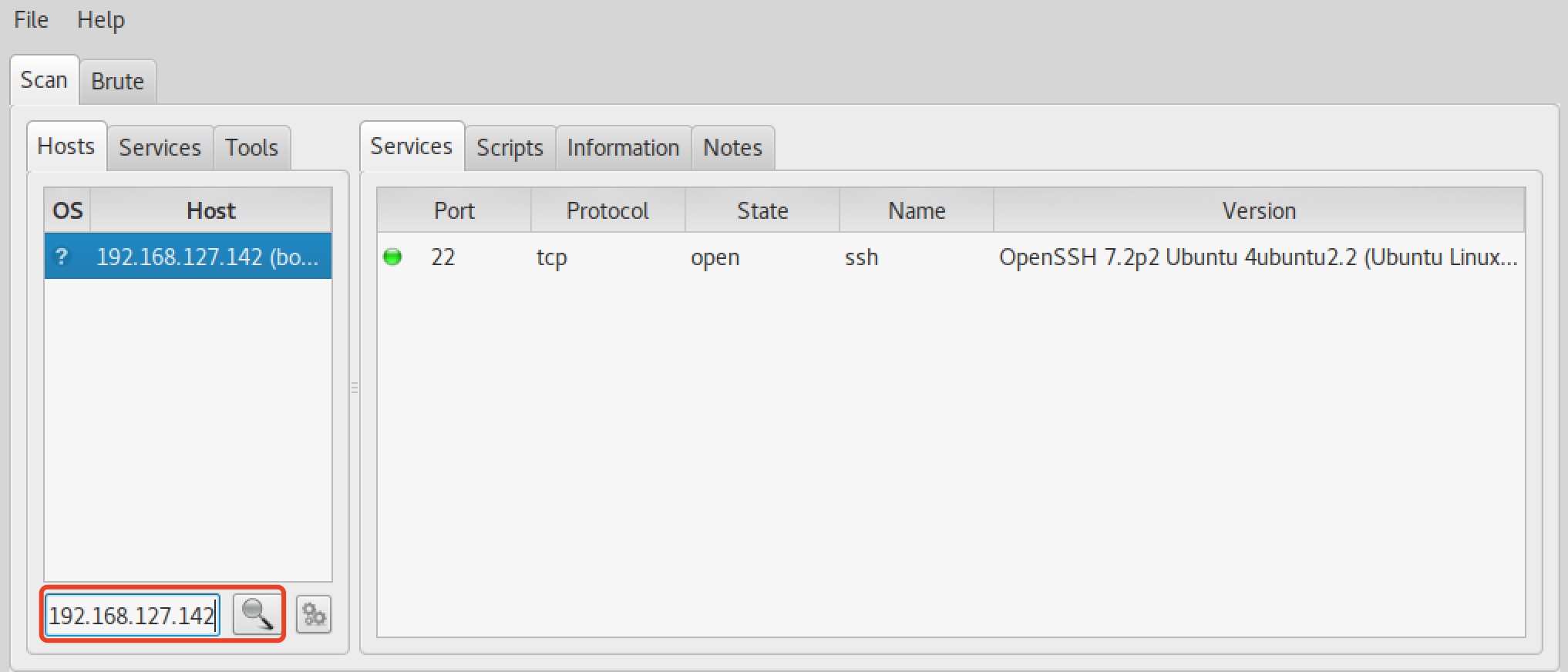
Task: Sort by the Port column header
Action: 454,210
